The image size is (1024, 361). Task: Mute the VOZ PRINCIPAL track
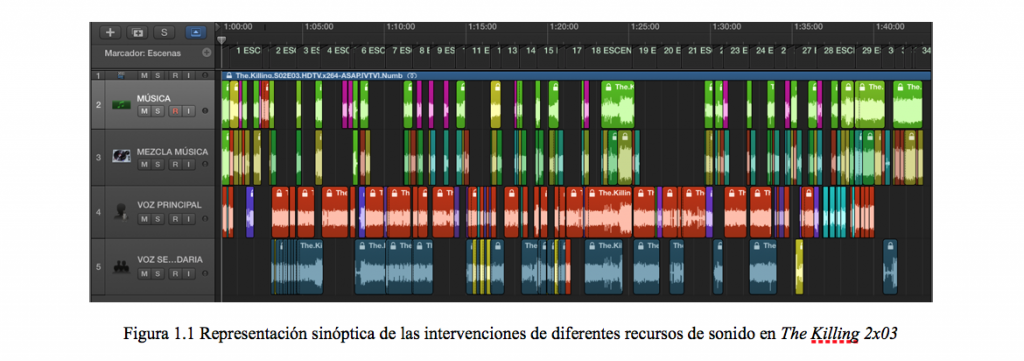(x=143, y=218)
